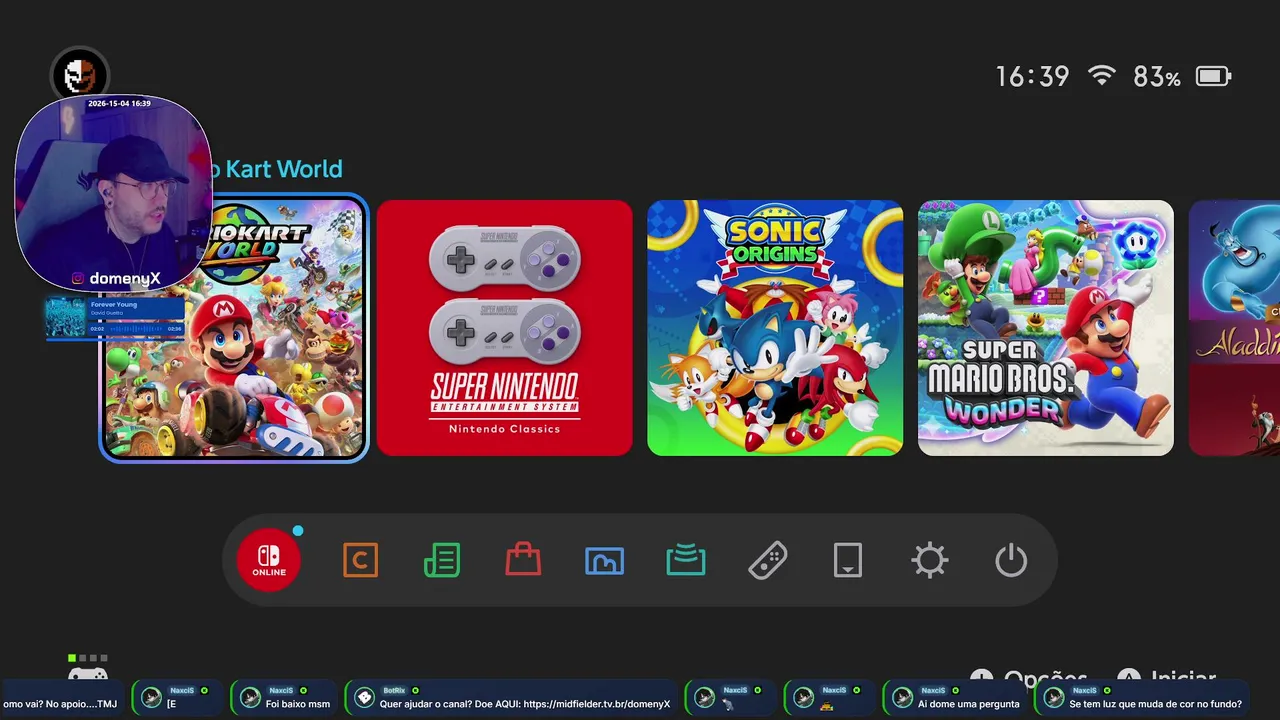
Task: Click the battery status icon
Action: (1213, 76)
